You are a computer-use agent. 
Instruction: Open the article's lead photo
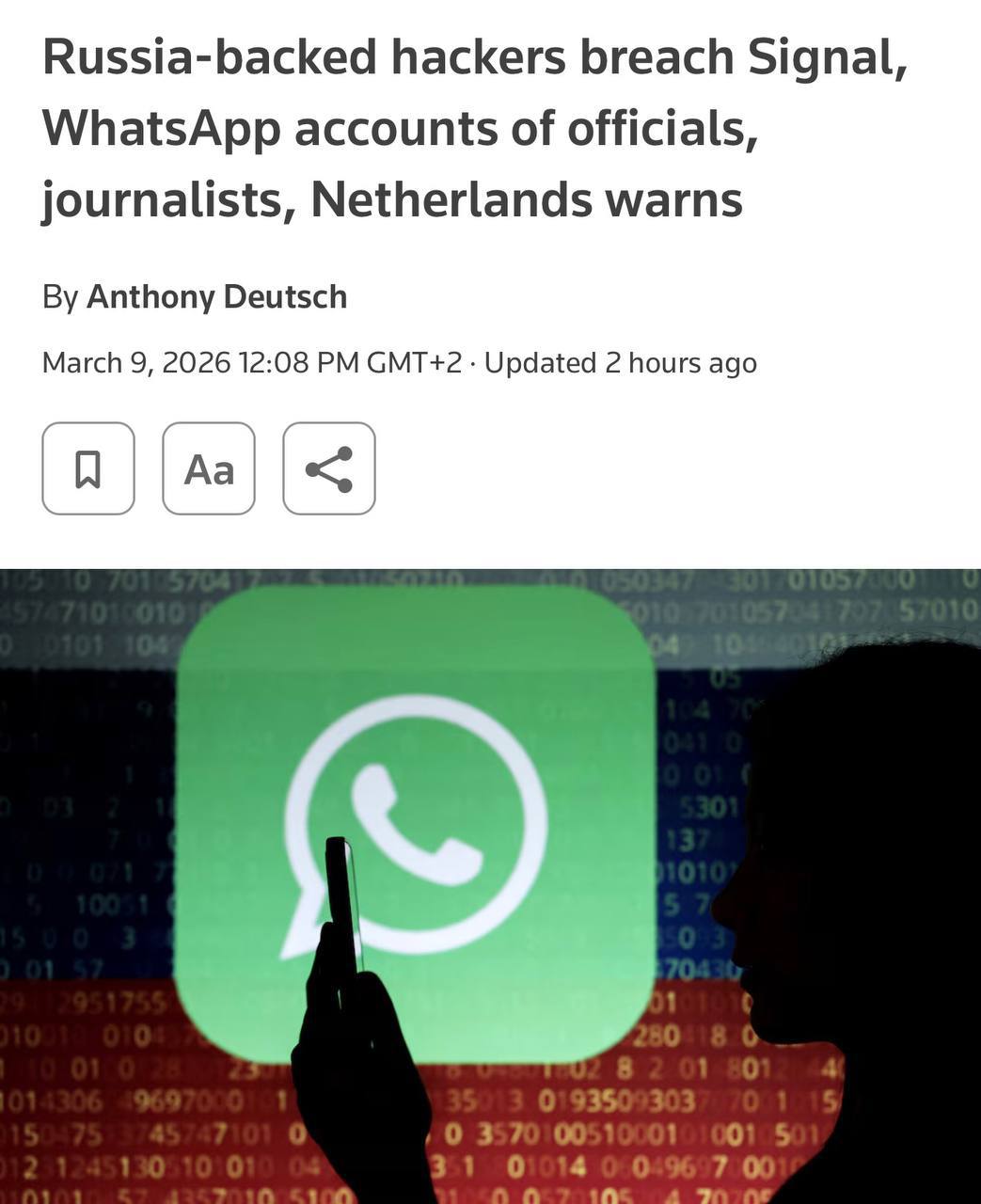point(490,886)
